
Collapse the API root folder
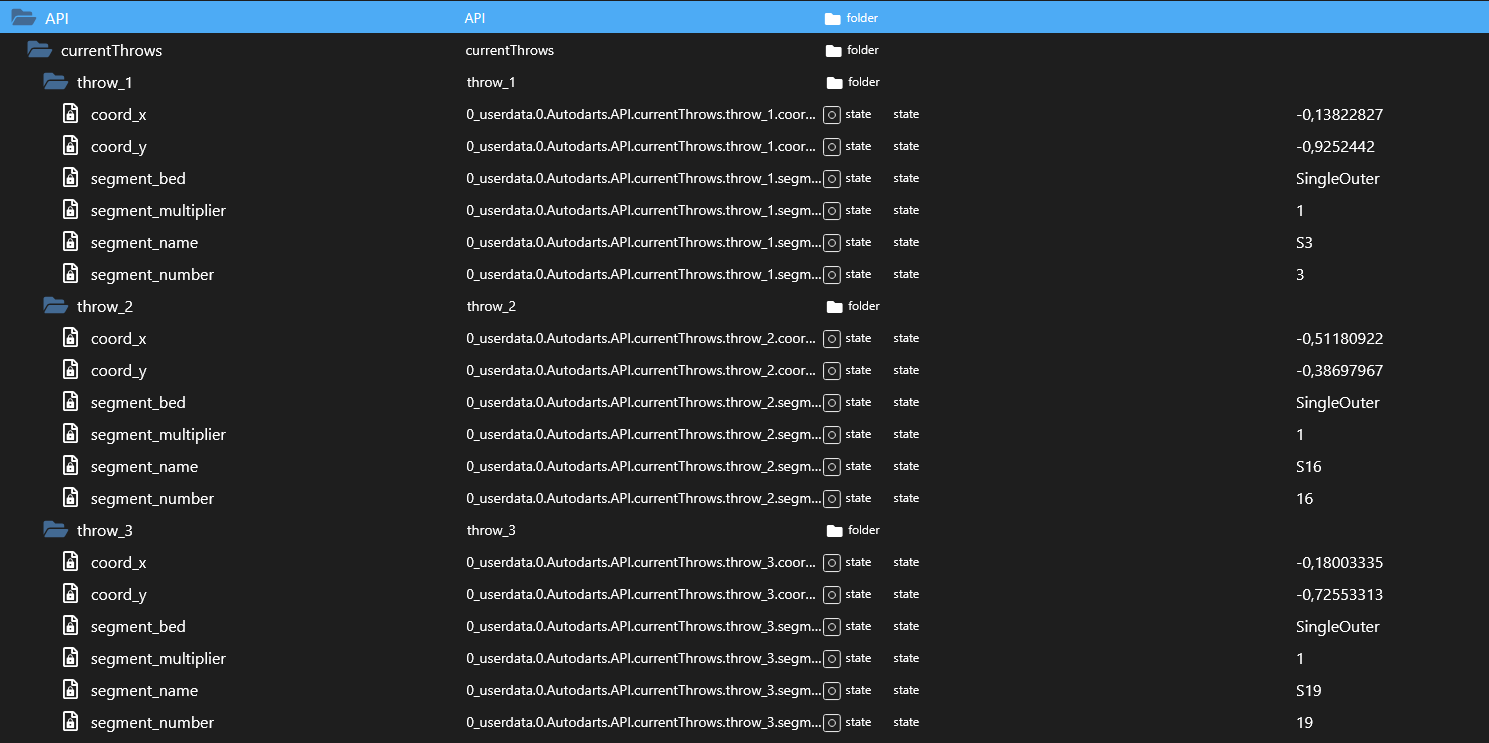(x=23, y=18)
